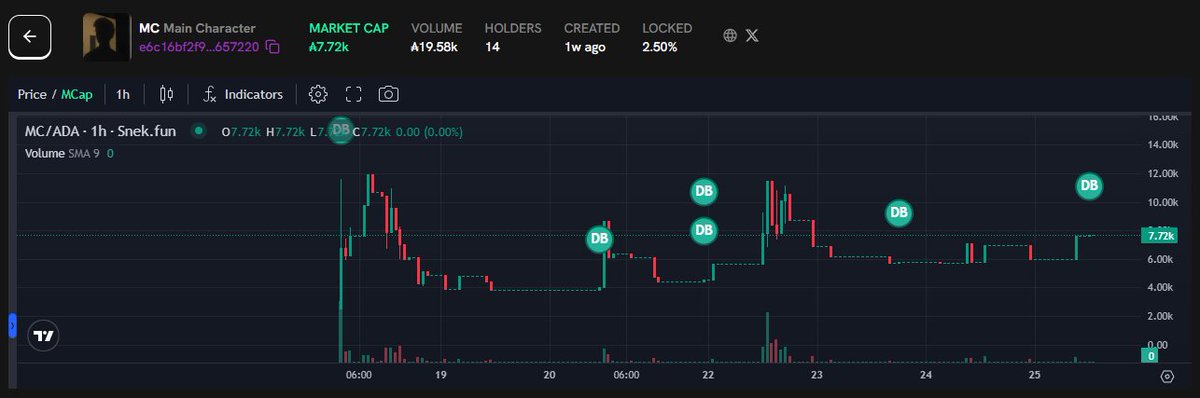
Task: Click the DB marker before date 24
Action: (x=899, y=212)
